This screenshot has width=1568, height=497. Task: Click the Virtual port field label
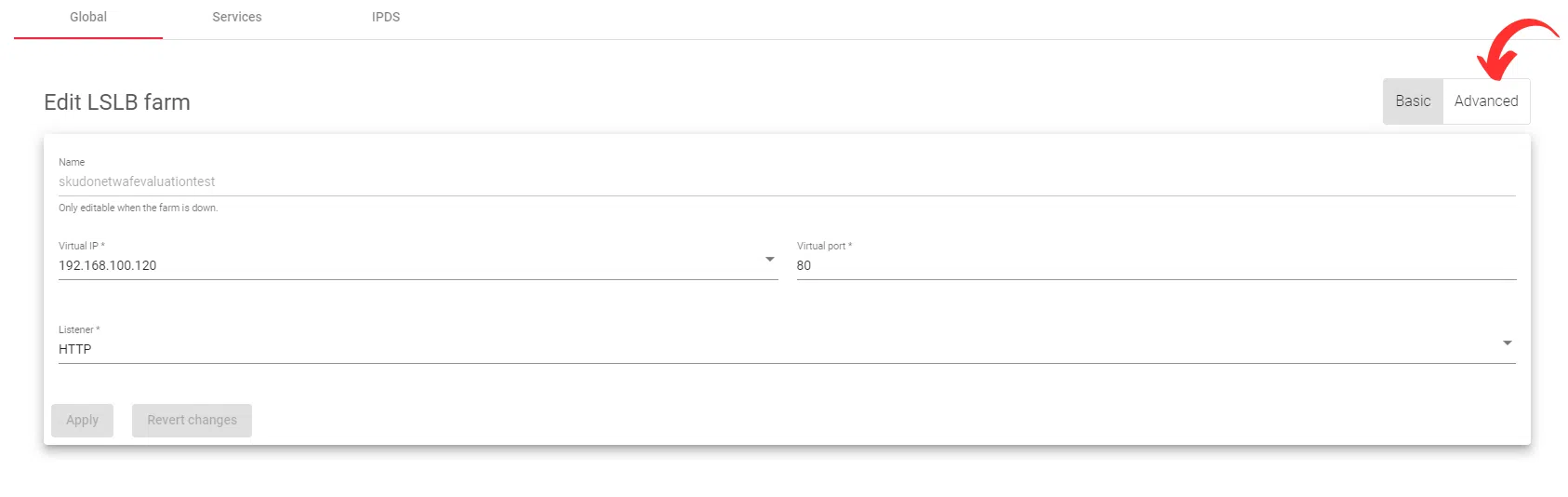[x=824, y=246]
